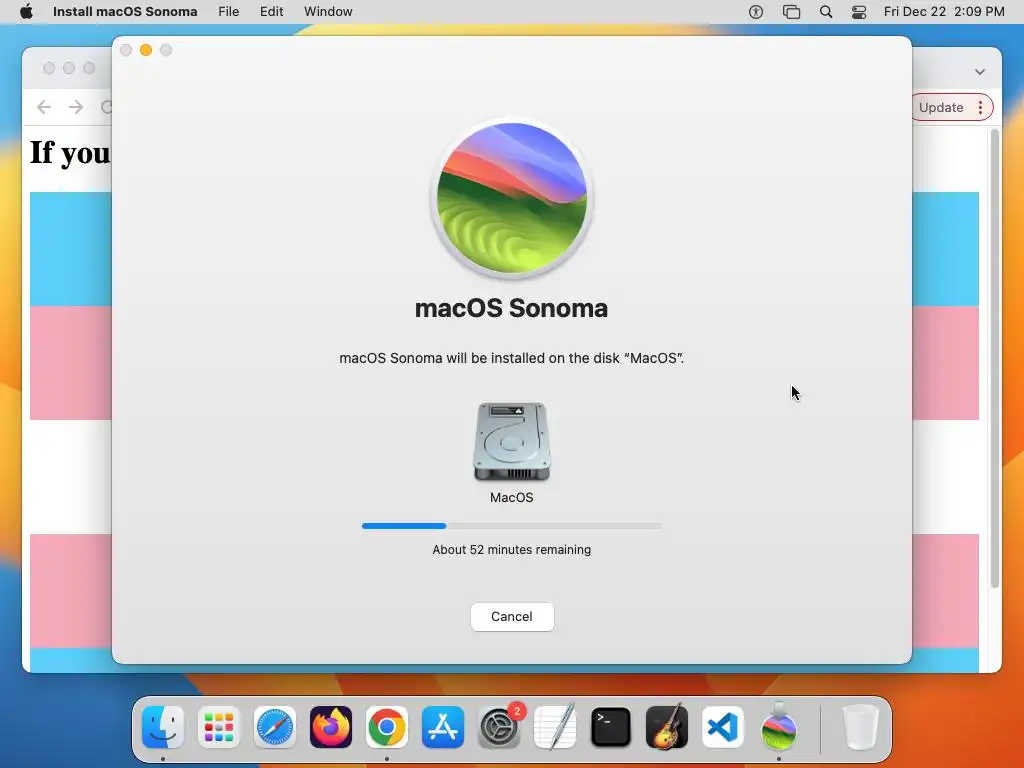Click the 'MacOS' disk label

click(x=512, y=498)
